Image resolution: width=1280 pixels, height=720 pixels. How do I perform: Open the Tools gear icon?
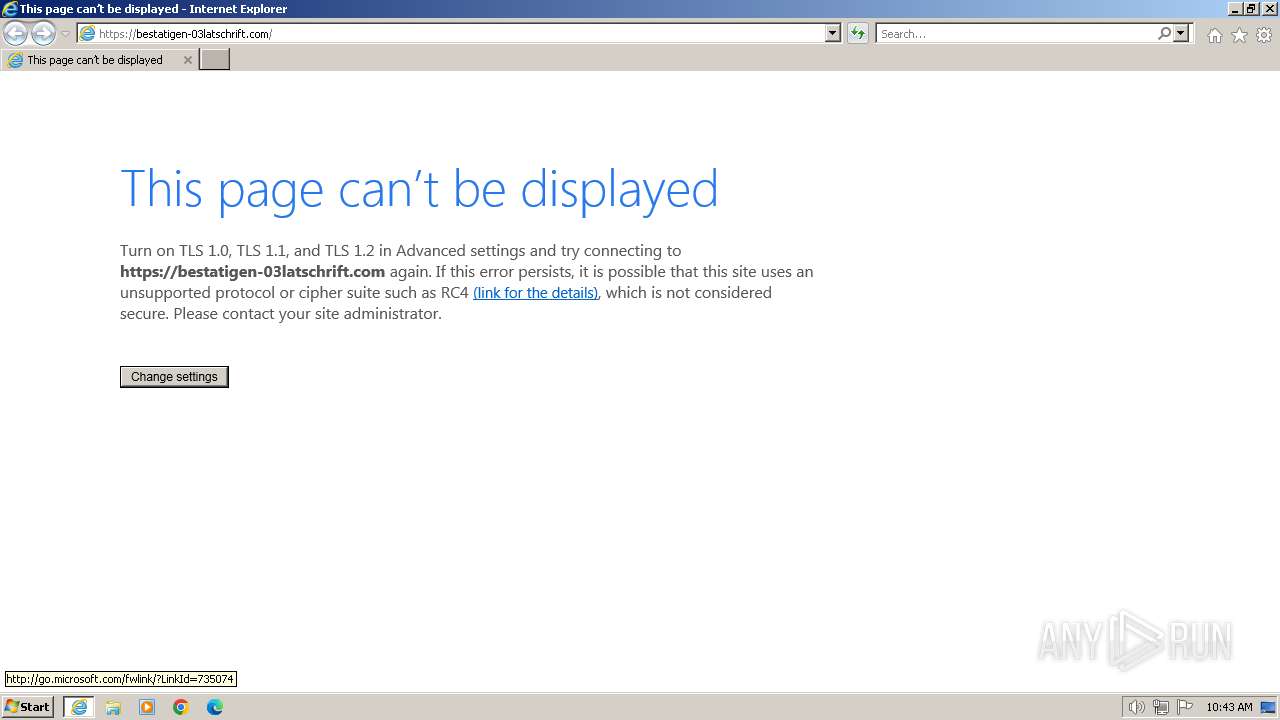(x=1264, y=35)
